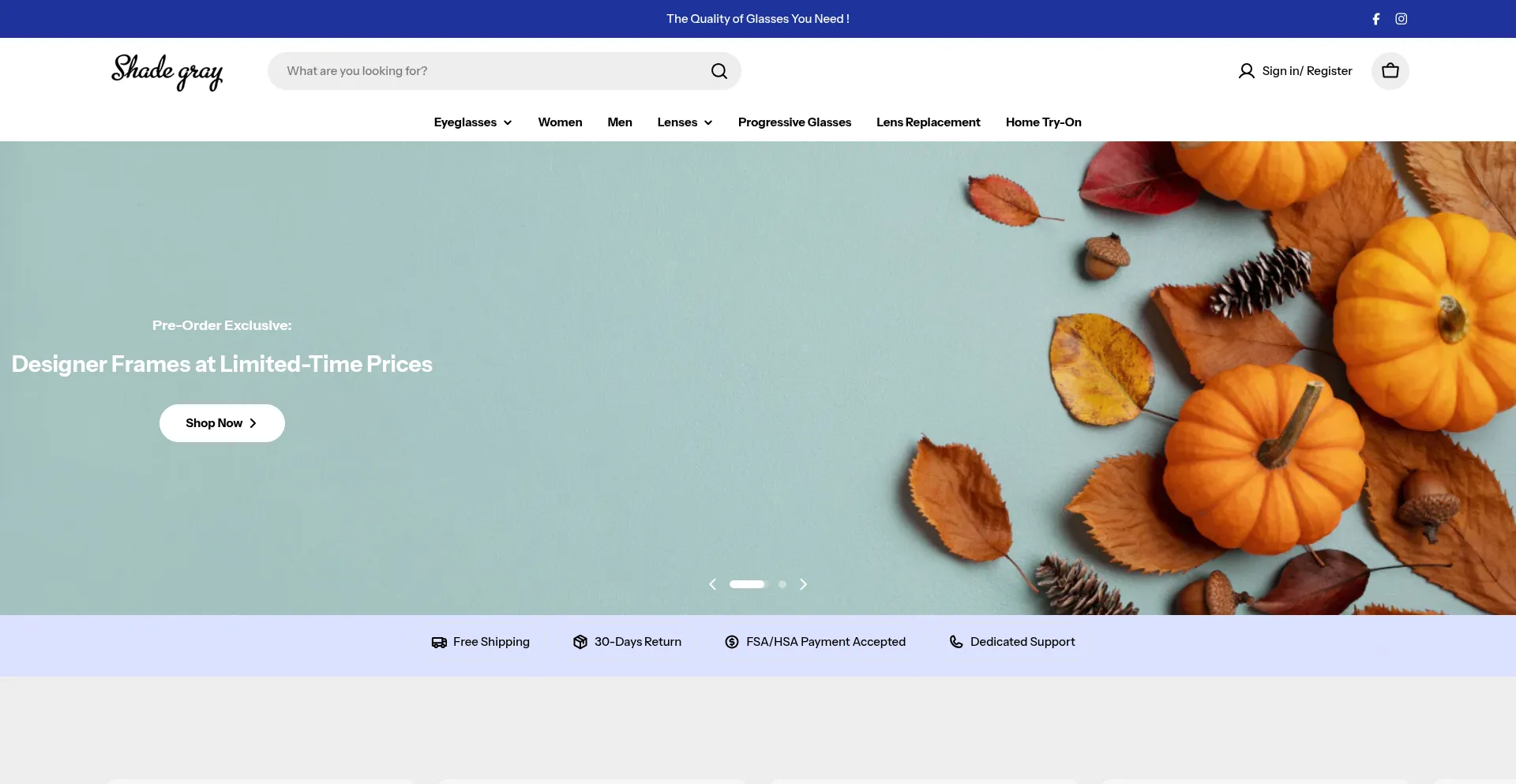
Task: Open the Men menu item
Action: click(x=619, y=122)
